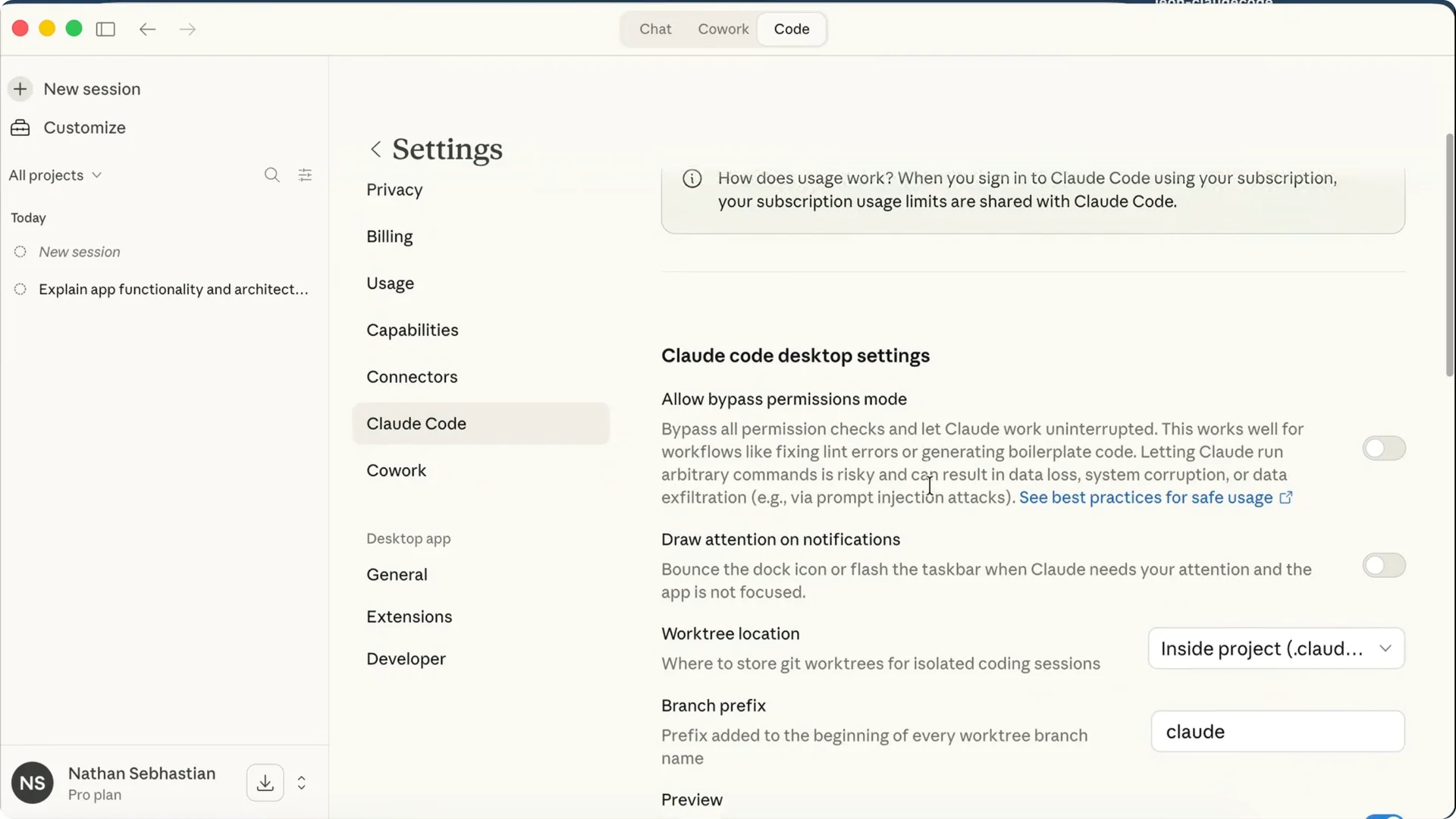
Task: Open the italic New session entry
Action: point(80,252)
